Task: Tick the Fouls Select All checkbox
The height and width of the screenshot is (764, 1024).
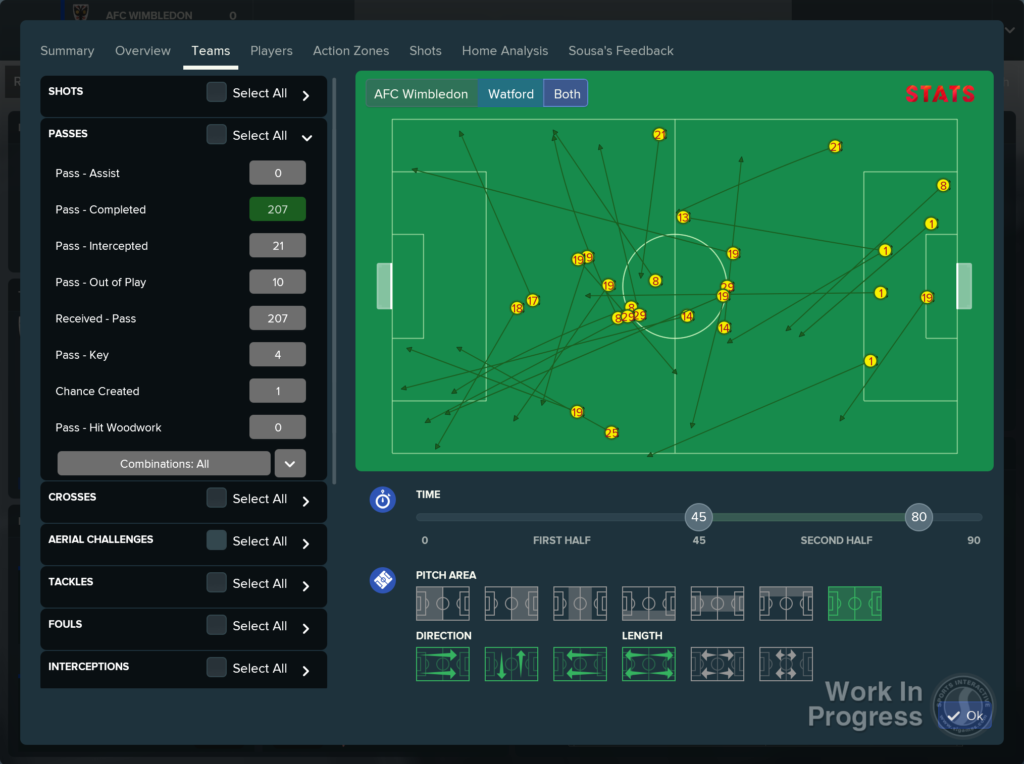Action: click(x=216, y=625)
